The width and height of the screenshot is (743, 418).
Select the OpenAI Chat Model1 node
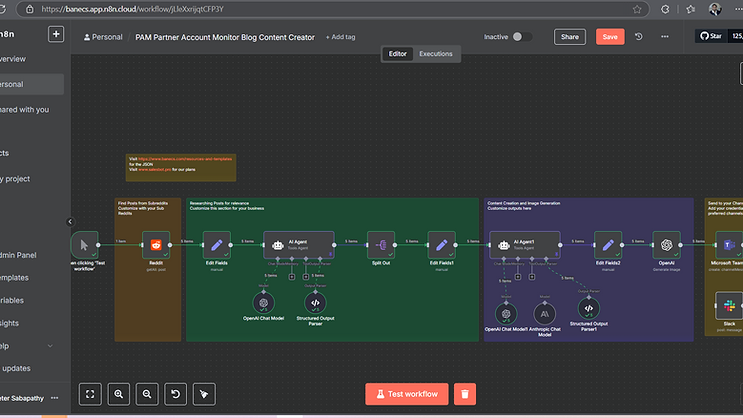[506, 314]
